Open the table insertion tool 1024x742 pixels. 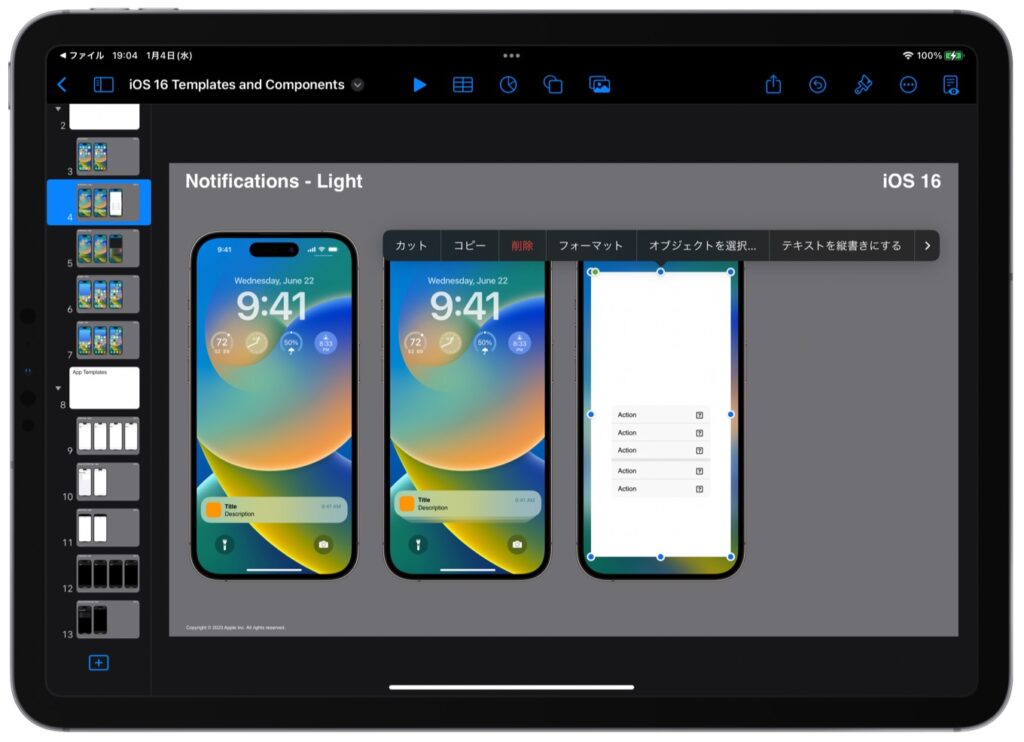tap(463, 85)
